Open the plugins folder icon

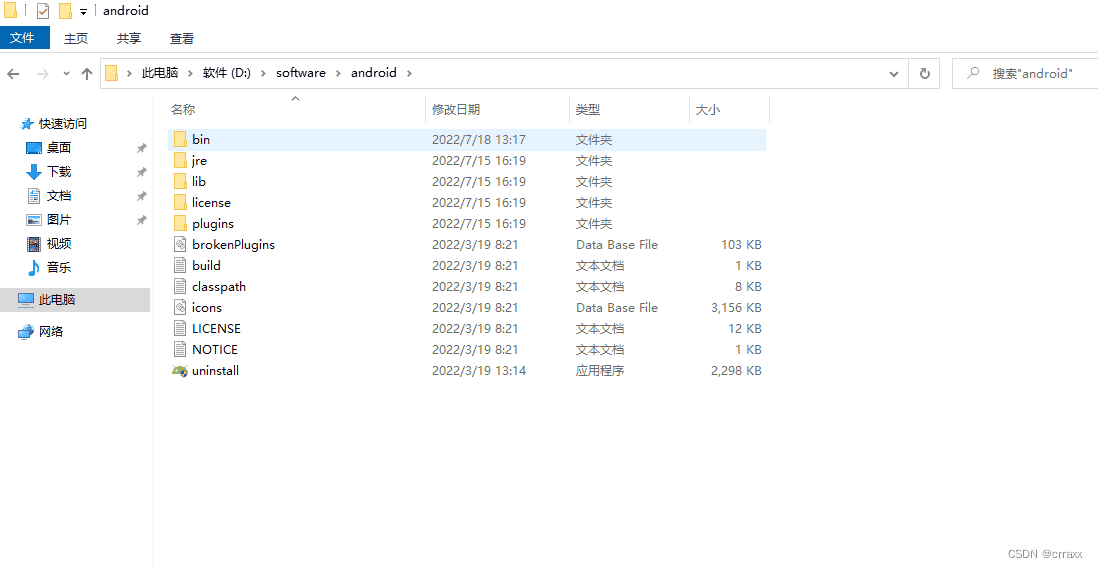click(x=180, y=223)
